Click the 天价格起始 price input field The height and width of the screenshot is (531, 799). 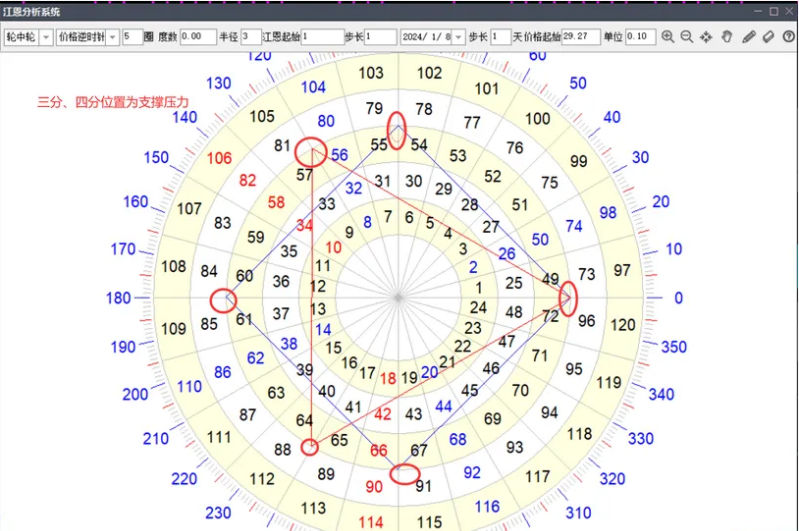581,37
